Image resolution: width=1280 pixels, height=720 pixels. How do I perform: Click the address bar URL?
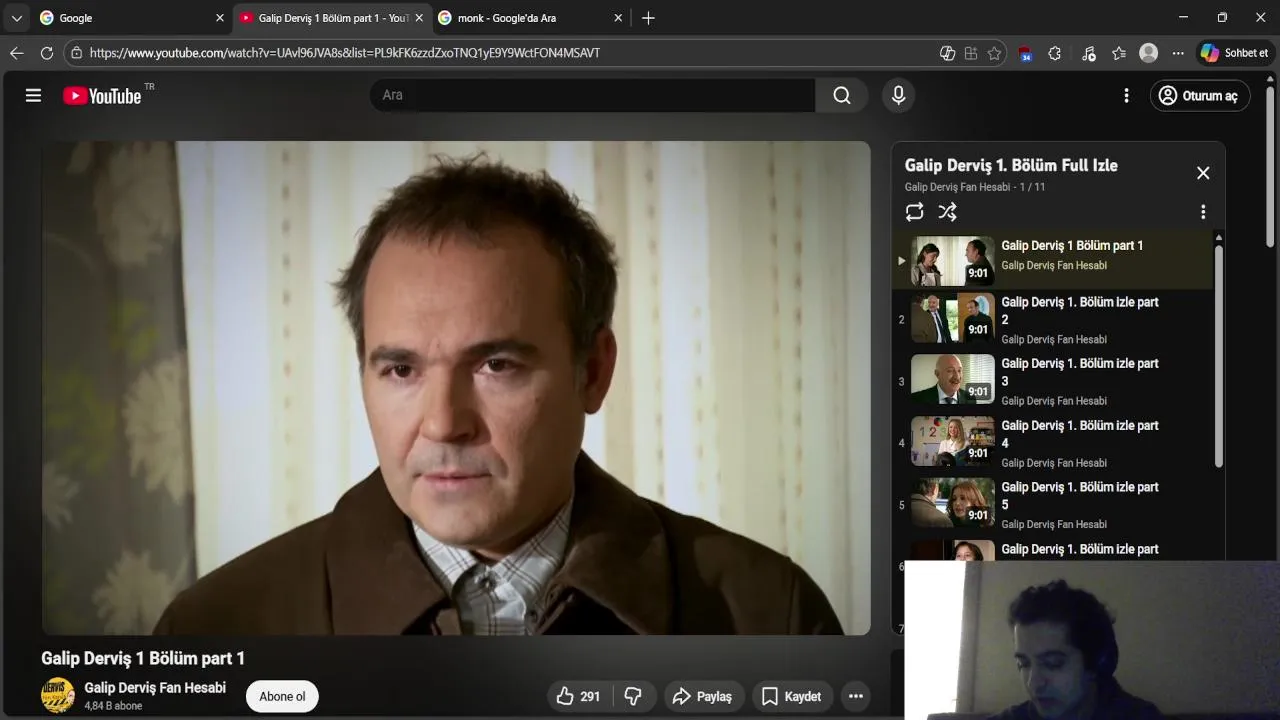[345, 53]
